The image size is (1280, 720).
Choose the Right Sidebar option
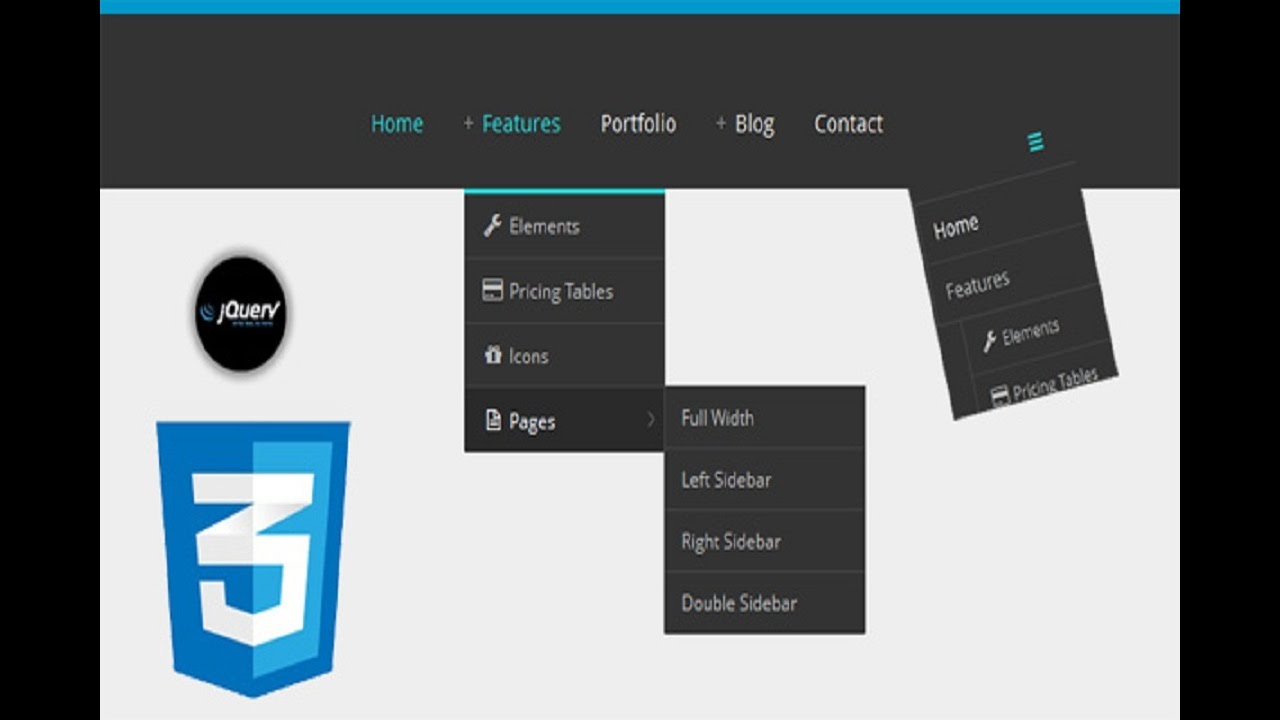click(765, 542)
